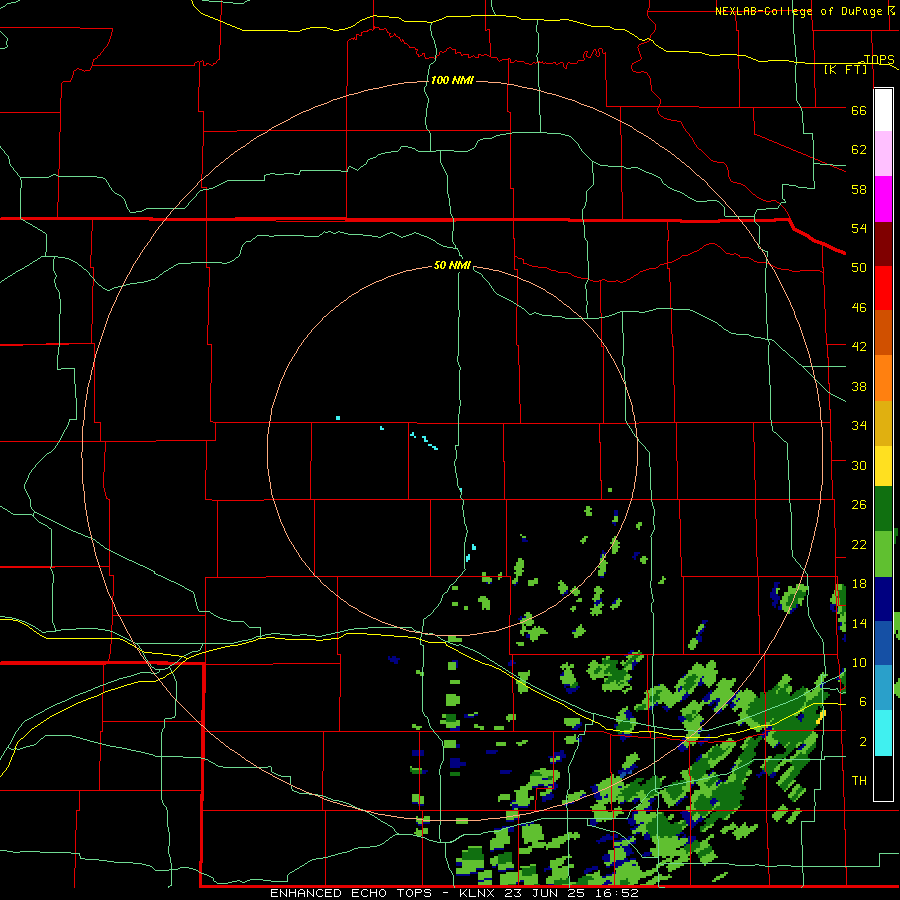Click the 22 legend value
900x900 pixels.
point(859,544)
